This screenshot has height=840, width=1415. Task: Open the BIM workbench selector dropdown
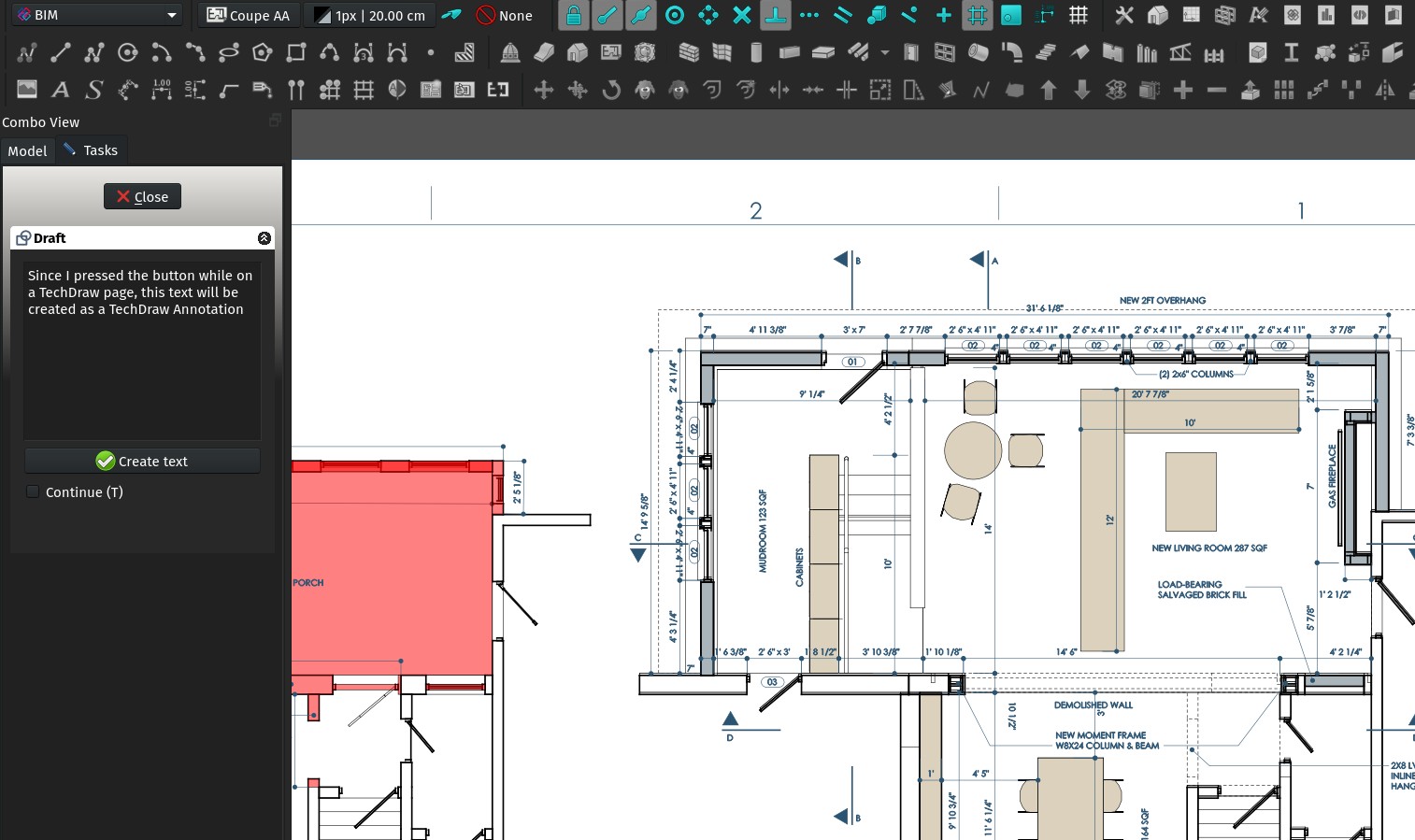[x=93, y=14]
